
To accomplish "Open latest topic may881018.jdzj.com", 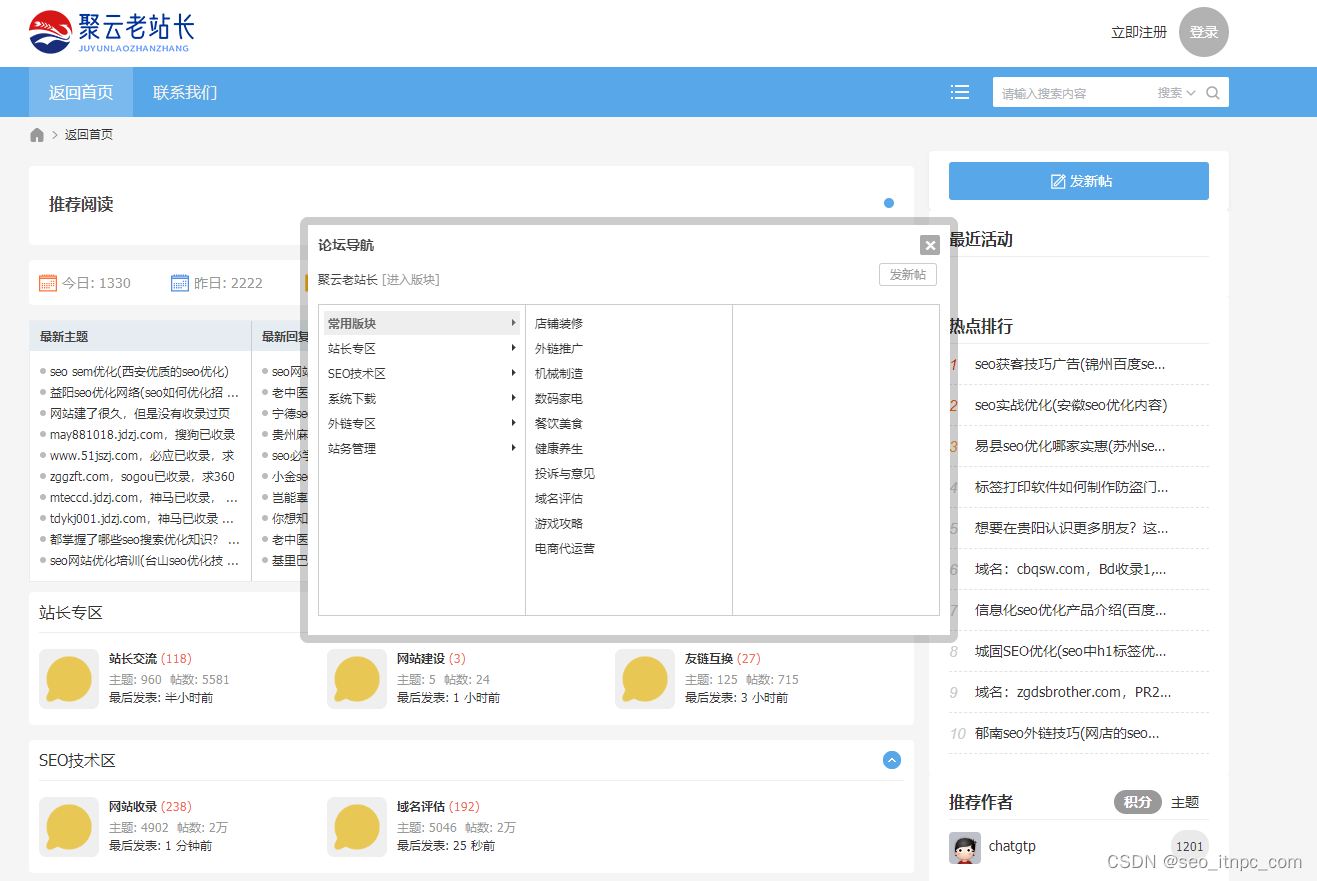I will (x=142, y=434).
